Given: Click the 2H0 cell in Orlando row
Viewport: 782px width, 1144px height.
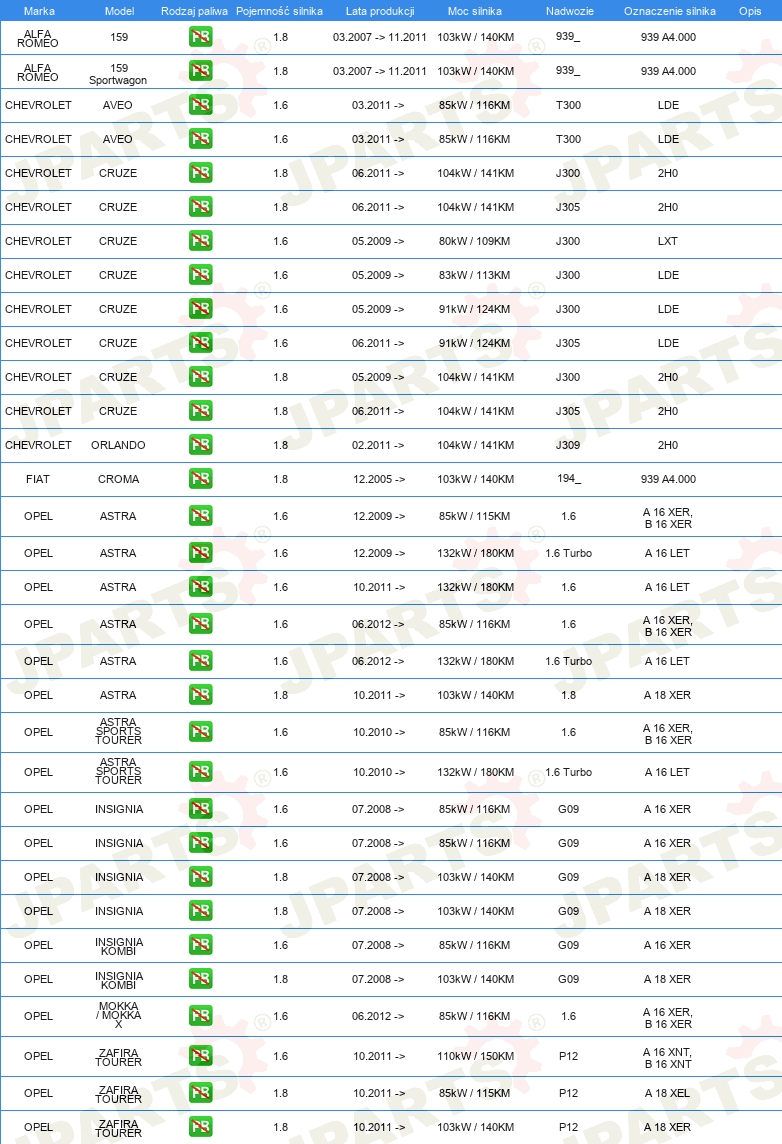Looking at the screenshot, I should [x=667, y=445].
